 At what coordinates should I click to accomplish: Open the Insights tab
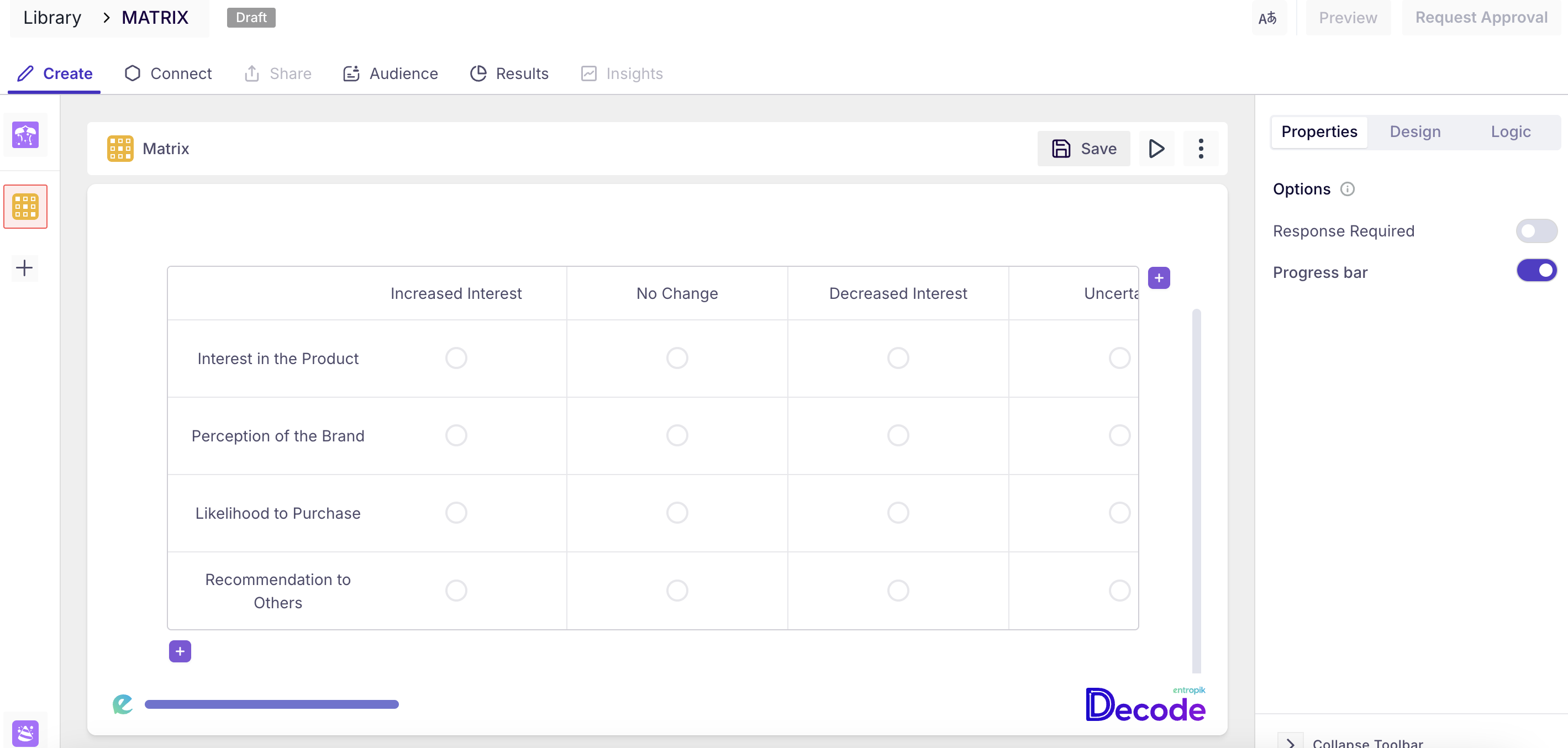622,73
